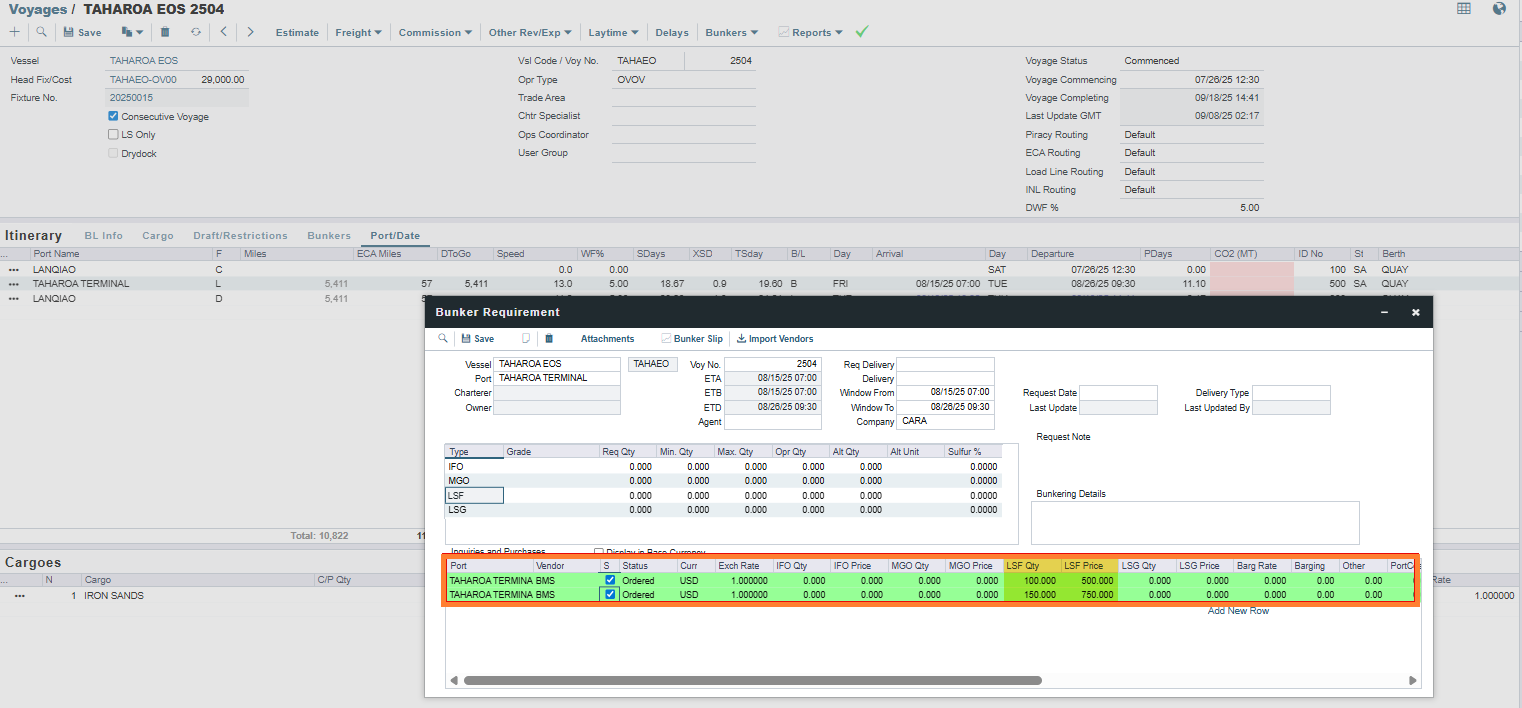Open the Commission dropdown
This screenshot has height=708, width=1522.
435,32
